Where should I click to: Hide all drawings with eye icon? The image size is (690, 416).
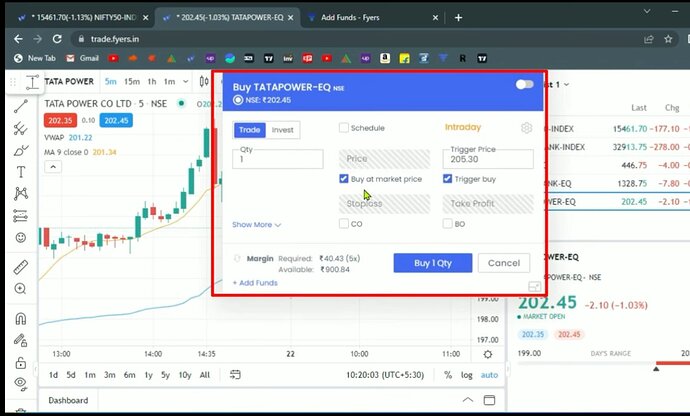click(21, 383)
